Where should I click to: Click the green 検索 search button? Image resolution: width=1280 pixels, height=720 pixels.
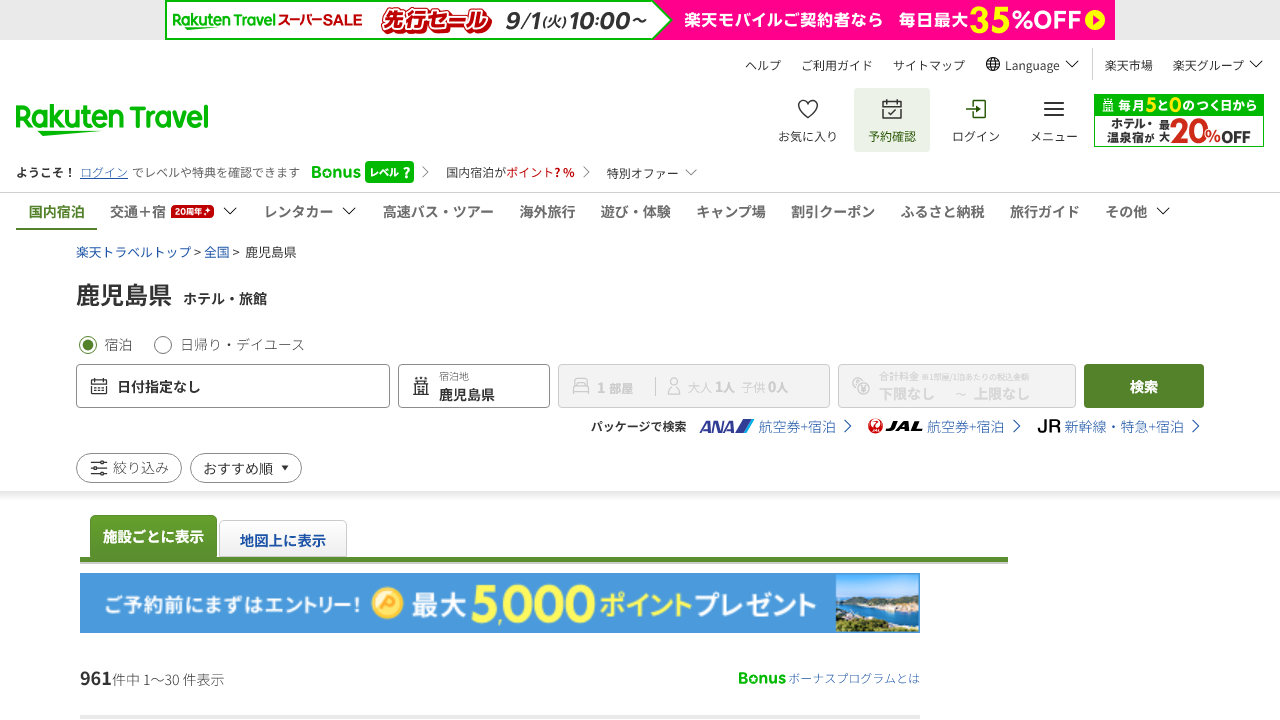[x=1144, y=386]
